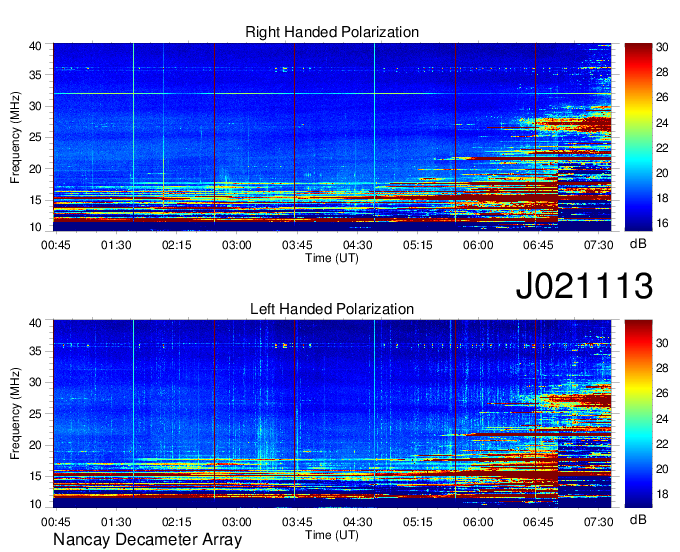Click "03:45" tick on Left Handed time axis

pyautogui.click(x=297, y=522)
